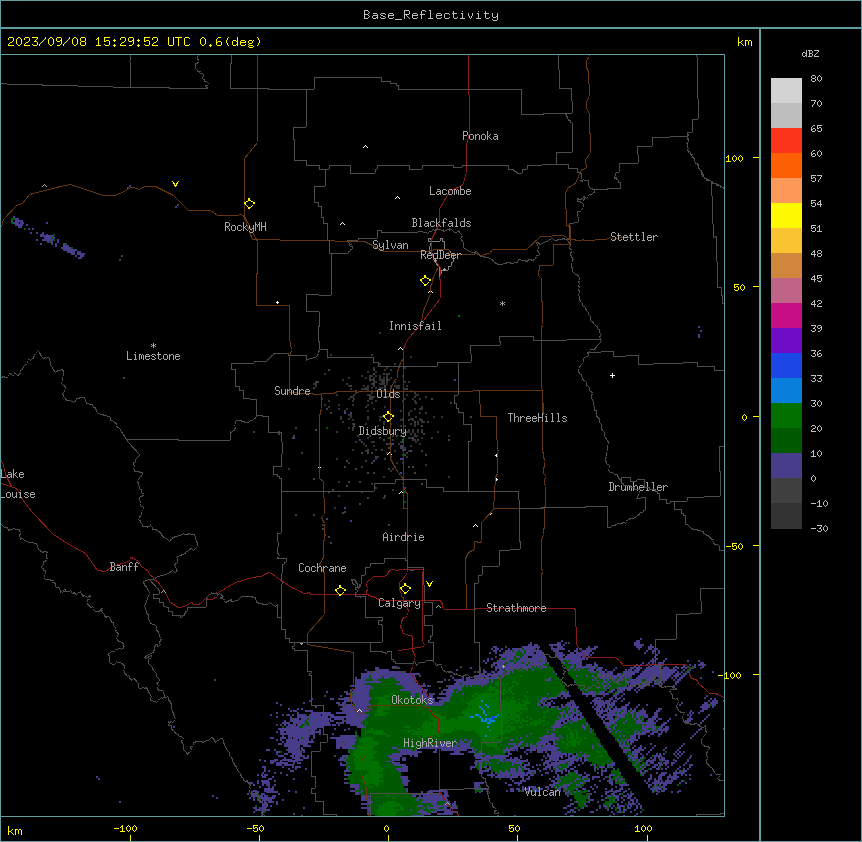
Task: Select the light blue 30-33 dBZ legend swatch
Action: point(786,390)
